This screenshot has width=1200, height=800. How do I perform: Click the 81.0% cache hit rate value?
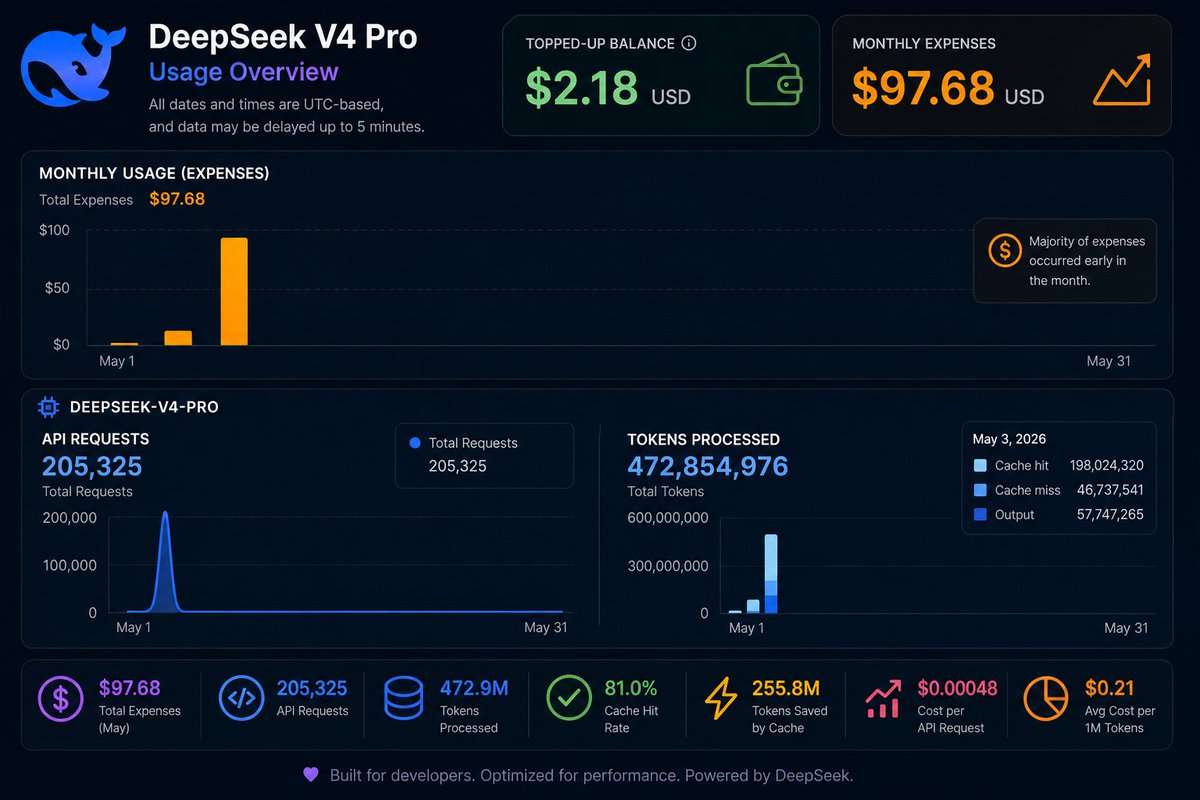(x=631, y=688)
